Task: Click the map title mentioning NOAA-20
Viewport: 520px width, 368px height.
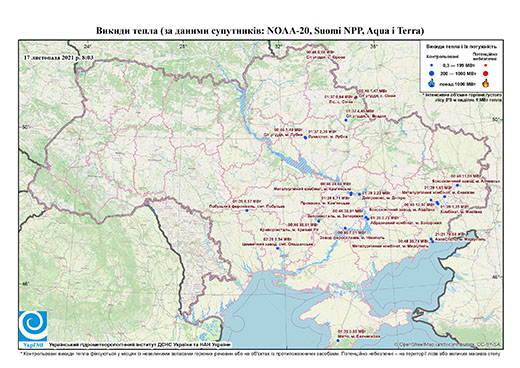Action: 260,31
